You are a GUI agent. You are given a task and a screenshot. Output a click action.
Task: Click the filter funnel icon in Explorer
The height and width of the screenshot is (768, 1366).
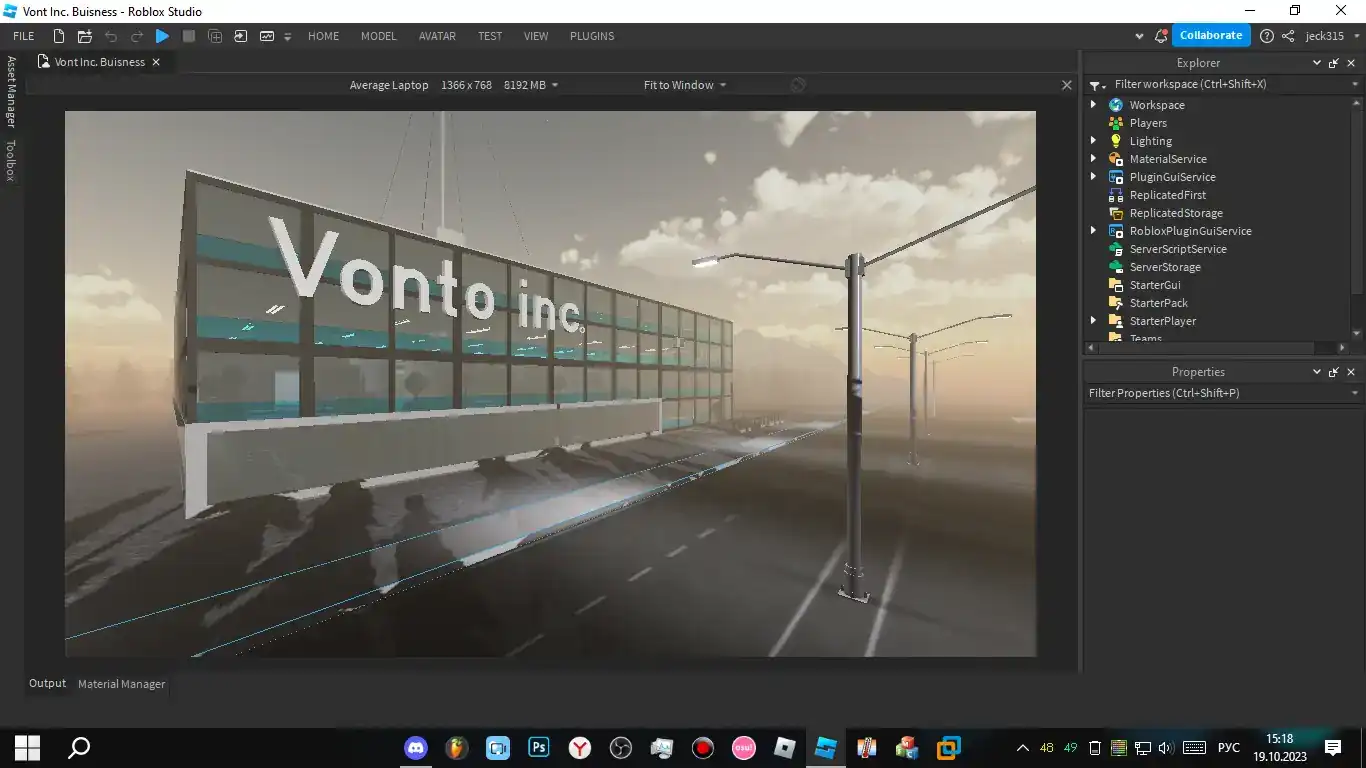pos(1096,85)
